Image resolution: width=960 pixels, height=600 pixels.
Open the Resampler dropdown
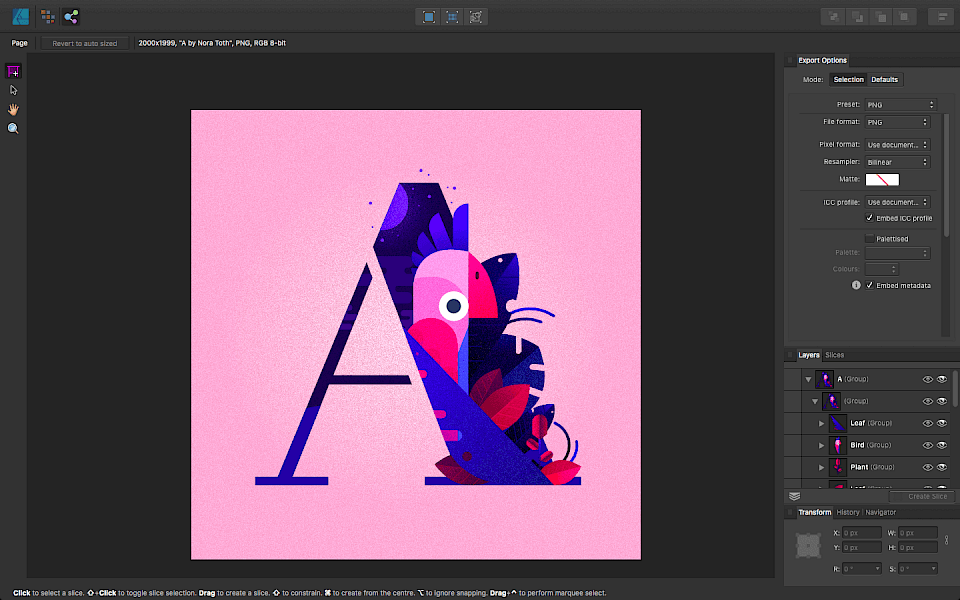pos(898,162)
